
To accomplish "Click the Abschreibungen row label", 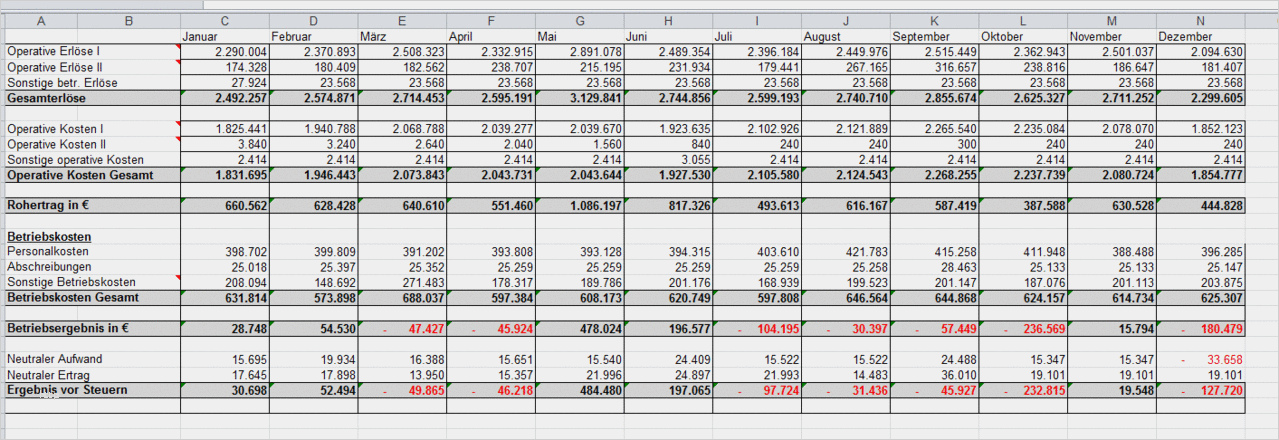I will (49, 267).
